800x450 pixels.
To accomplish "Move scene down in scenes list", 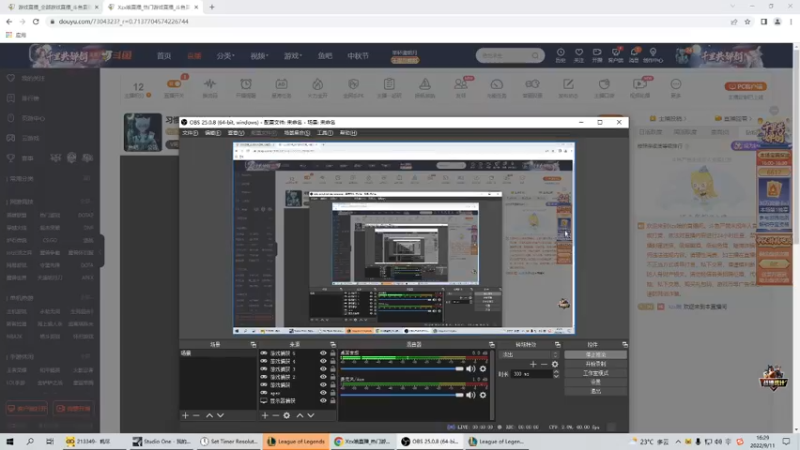I will [x=220, y=415].
